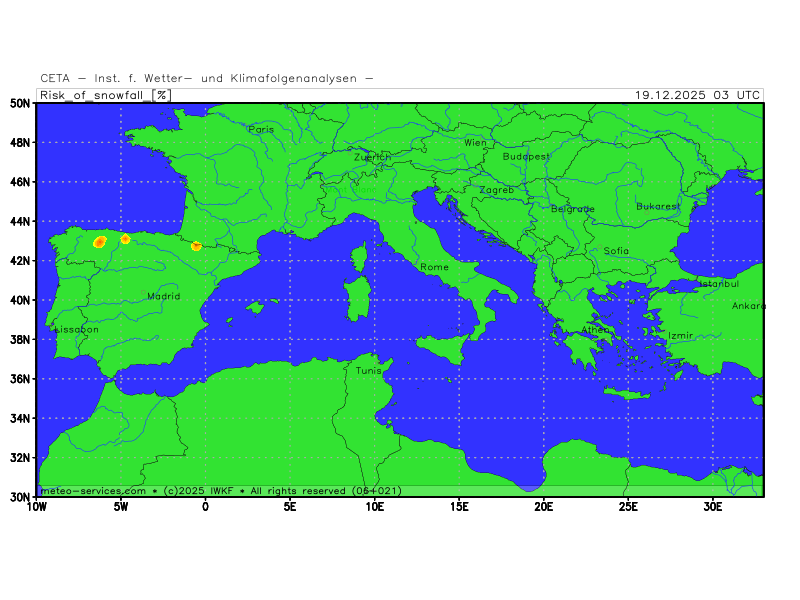Viewport: 800px width, 600px height.
Task: Click the Rome city label
Action: [x=434, y=267]
